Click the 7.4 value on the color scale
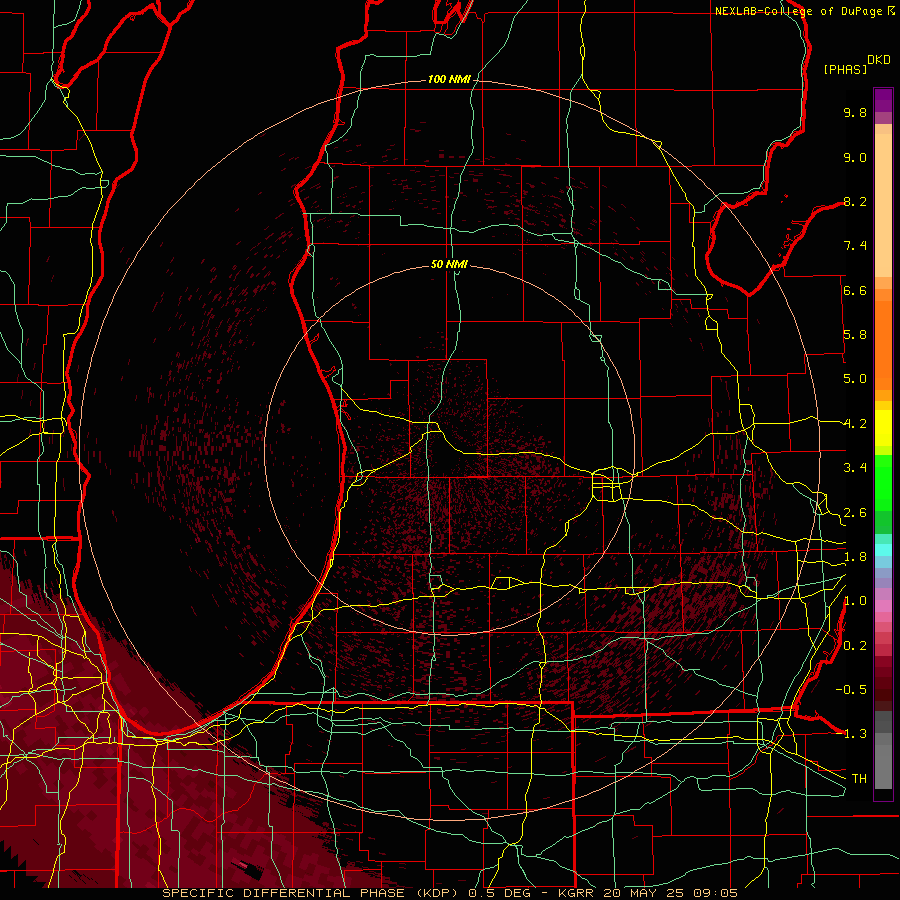 (x=855, y=246)
